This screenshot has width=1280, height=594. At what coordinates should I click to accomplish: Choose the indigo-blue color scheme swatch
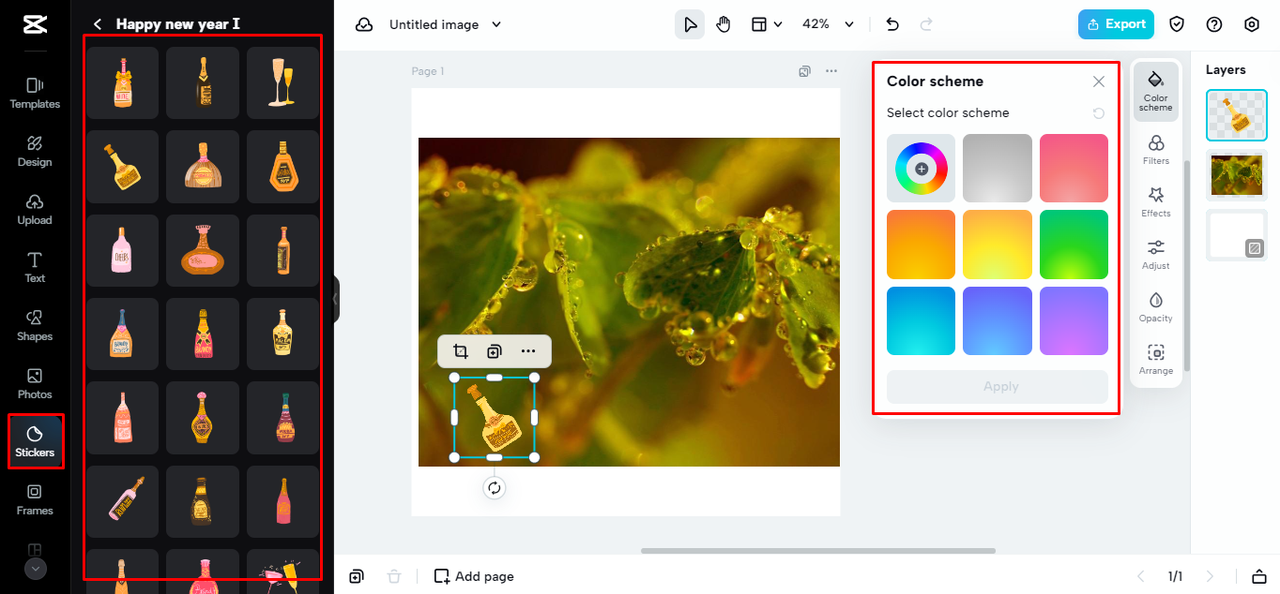[x=997, y=321]
